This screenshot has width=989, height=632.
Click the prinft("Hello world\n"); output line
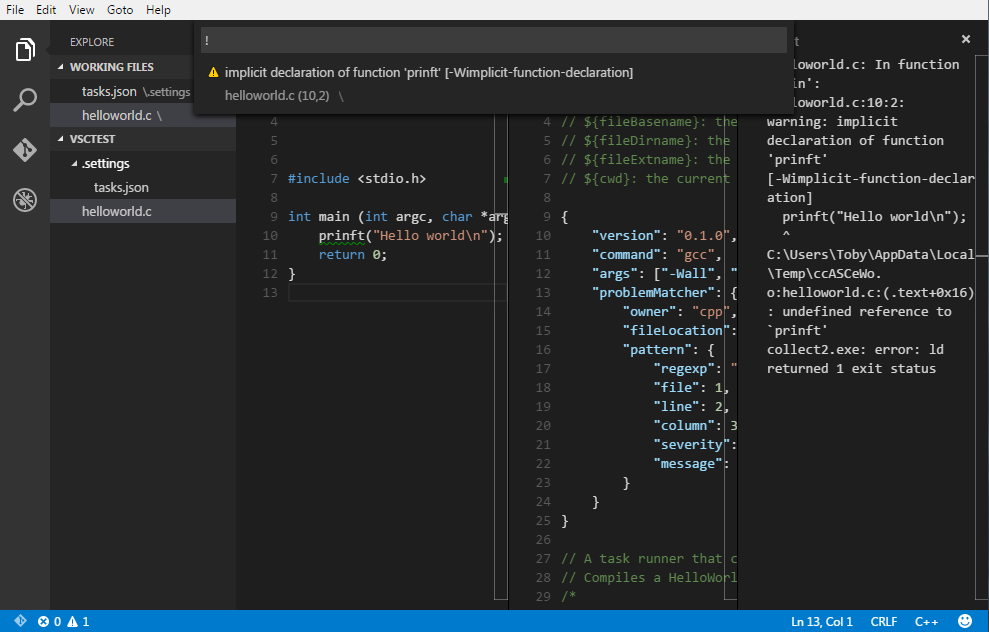coord(874,217)
